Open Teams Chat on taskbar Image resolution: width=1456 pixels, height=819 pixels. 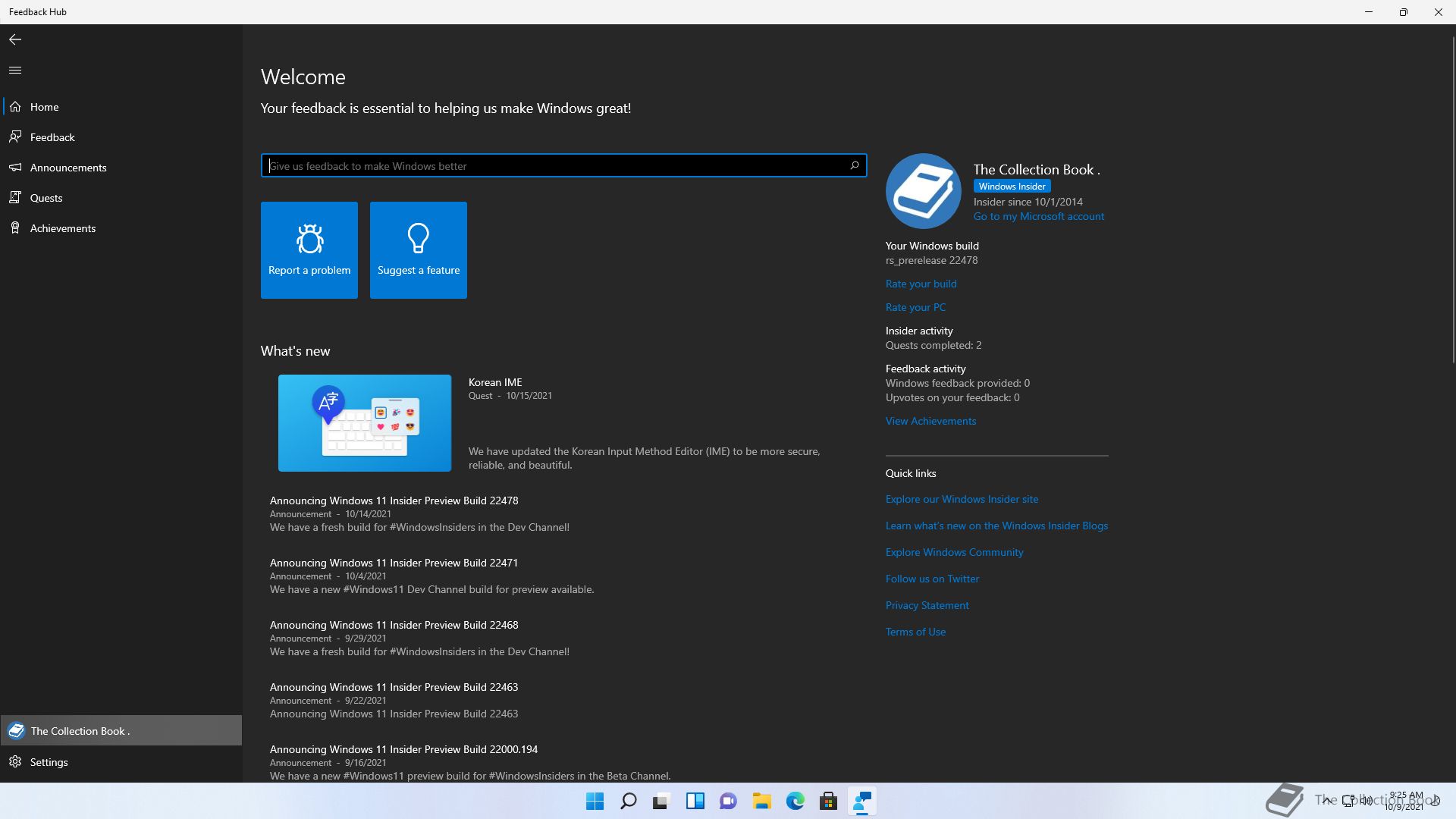[729, 801]
